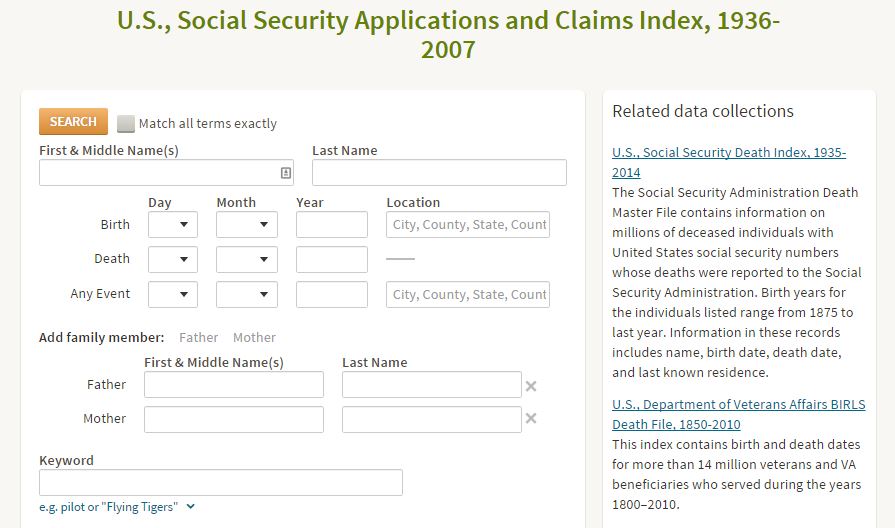Viewport: 895px width, 528px height.
Task: Focus Mother's First & Middle Name field
Action: click(x=233, y=419)
